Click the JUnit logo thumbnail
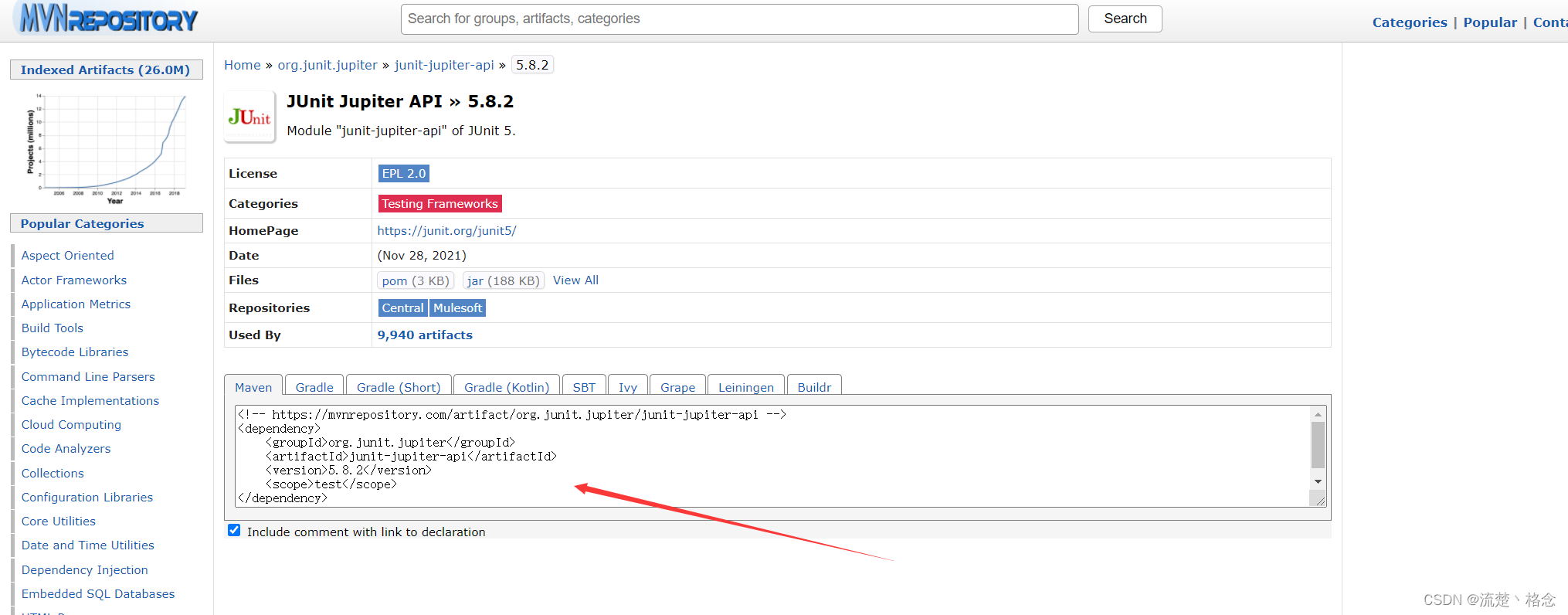 pos(249,117)
